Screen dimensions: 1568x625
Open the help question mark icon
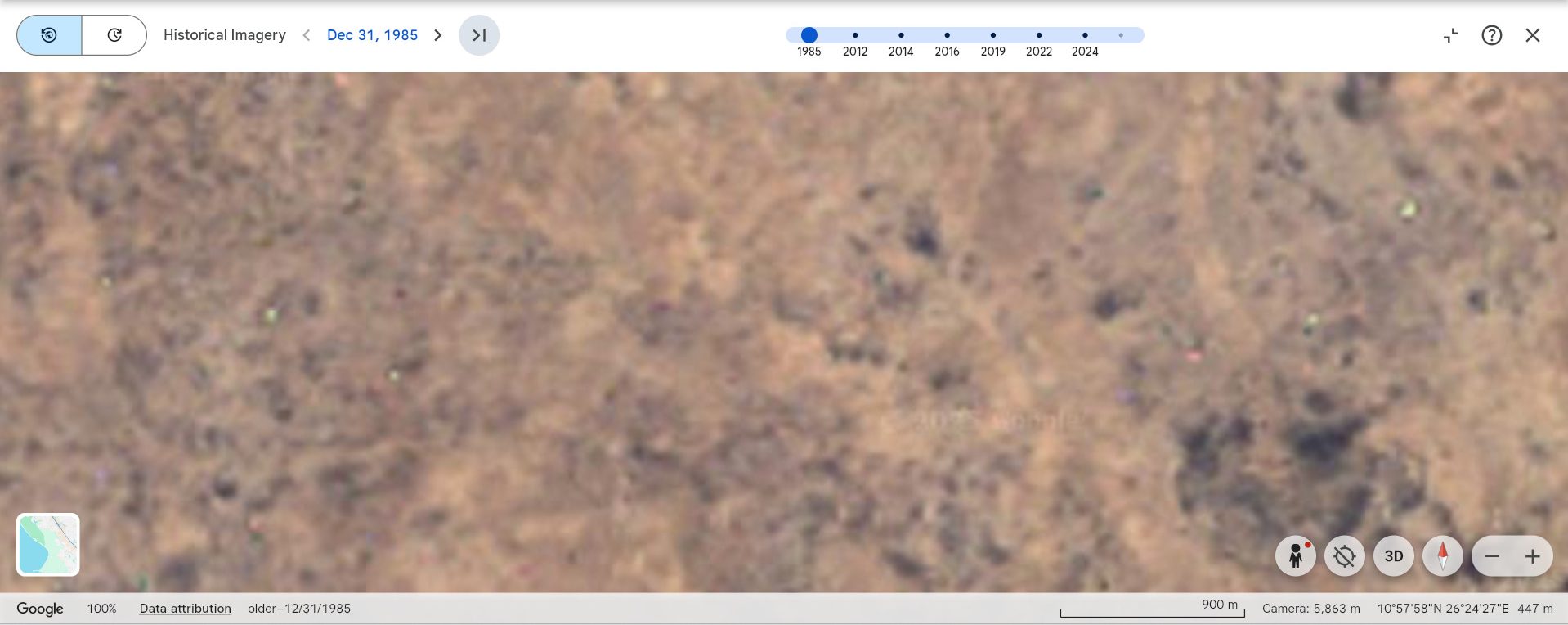pos(1492,35)
